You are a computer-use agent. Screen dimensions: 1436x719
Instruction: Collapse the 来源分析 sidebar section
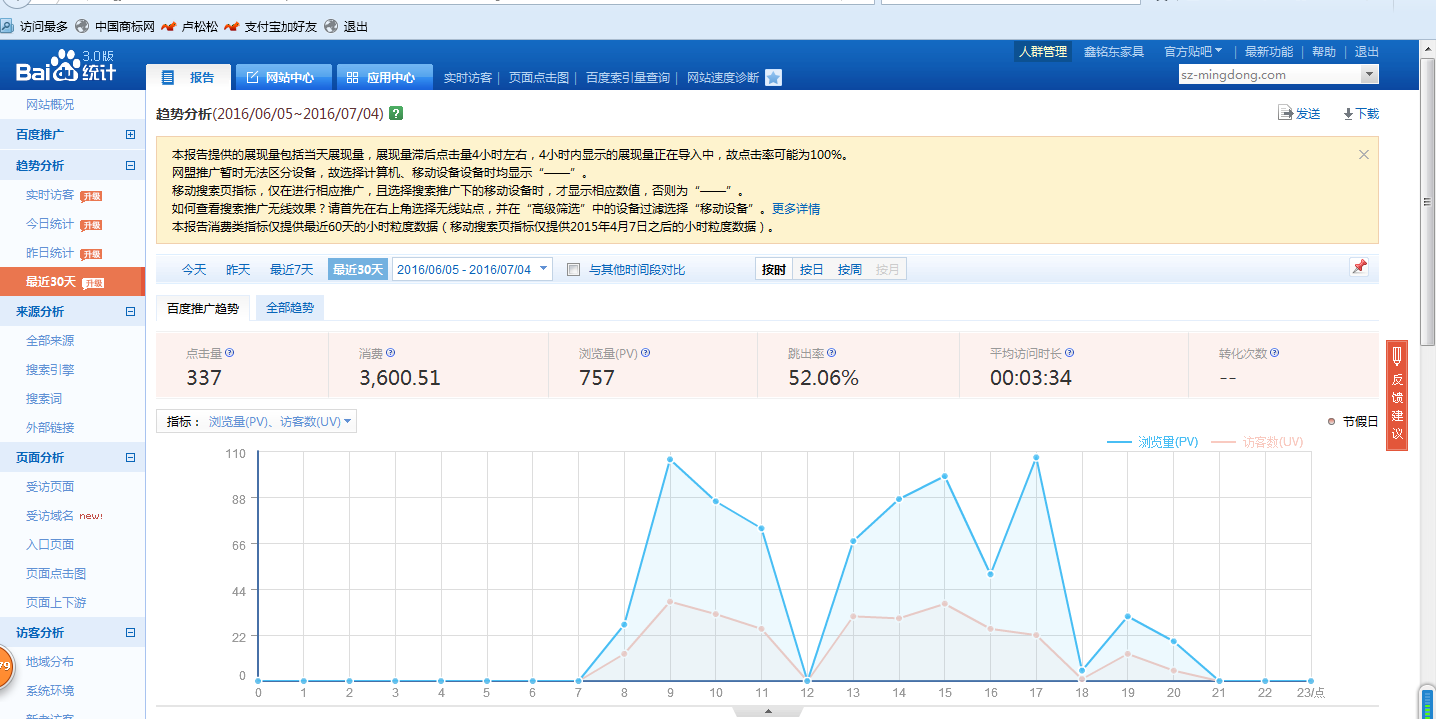coord(130,311)
